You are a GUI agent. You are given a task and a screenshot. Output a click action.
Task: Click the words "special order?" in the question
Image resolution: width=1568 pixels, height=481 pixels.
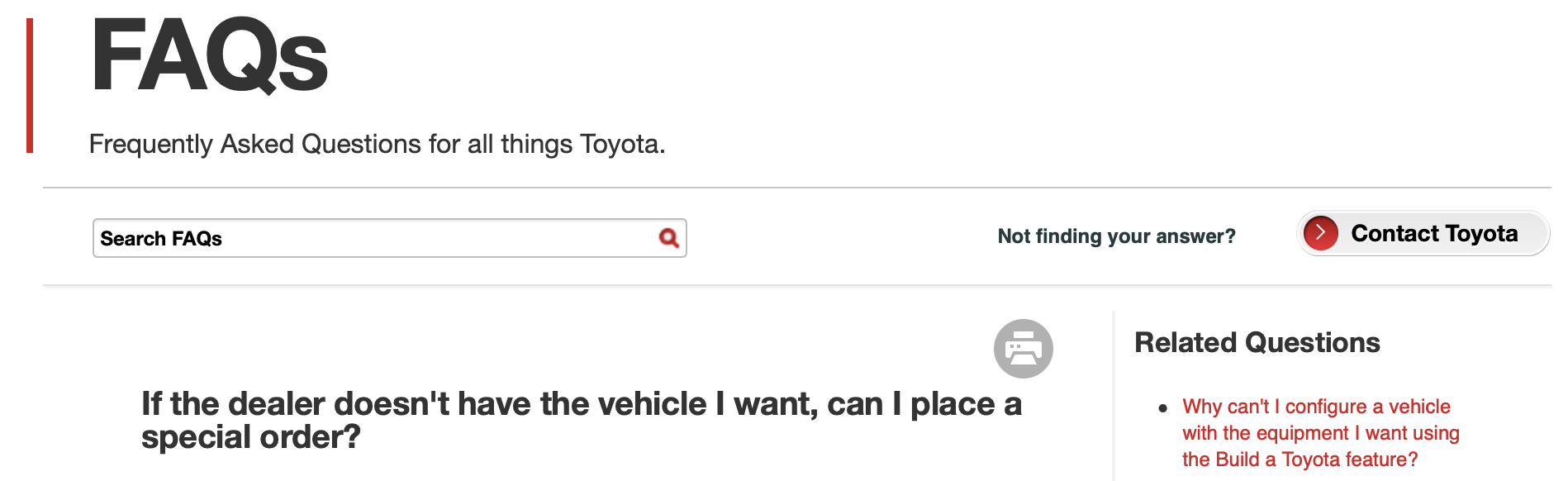pos(250,437)
